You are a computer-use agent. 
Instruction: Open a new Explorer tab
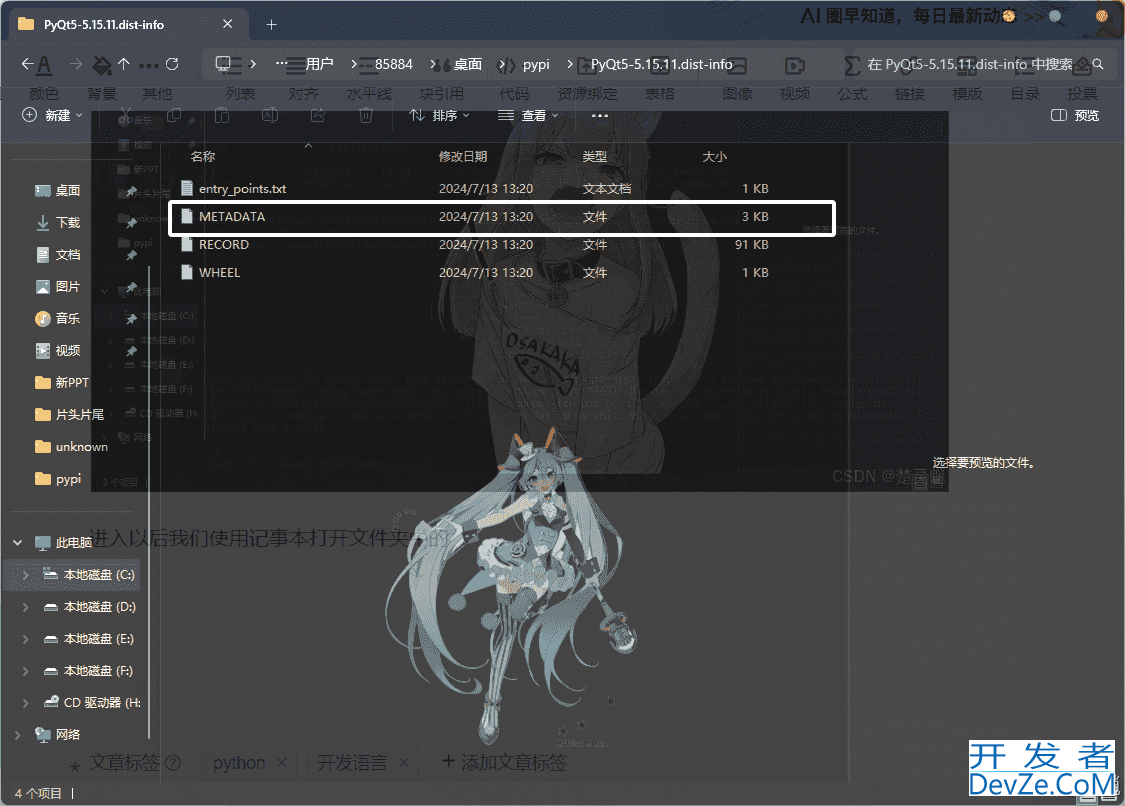271,24
